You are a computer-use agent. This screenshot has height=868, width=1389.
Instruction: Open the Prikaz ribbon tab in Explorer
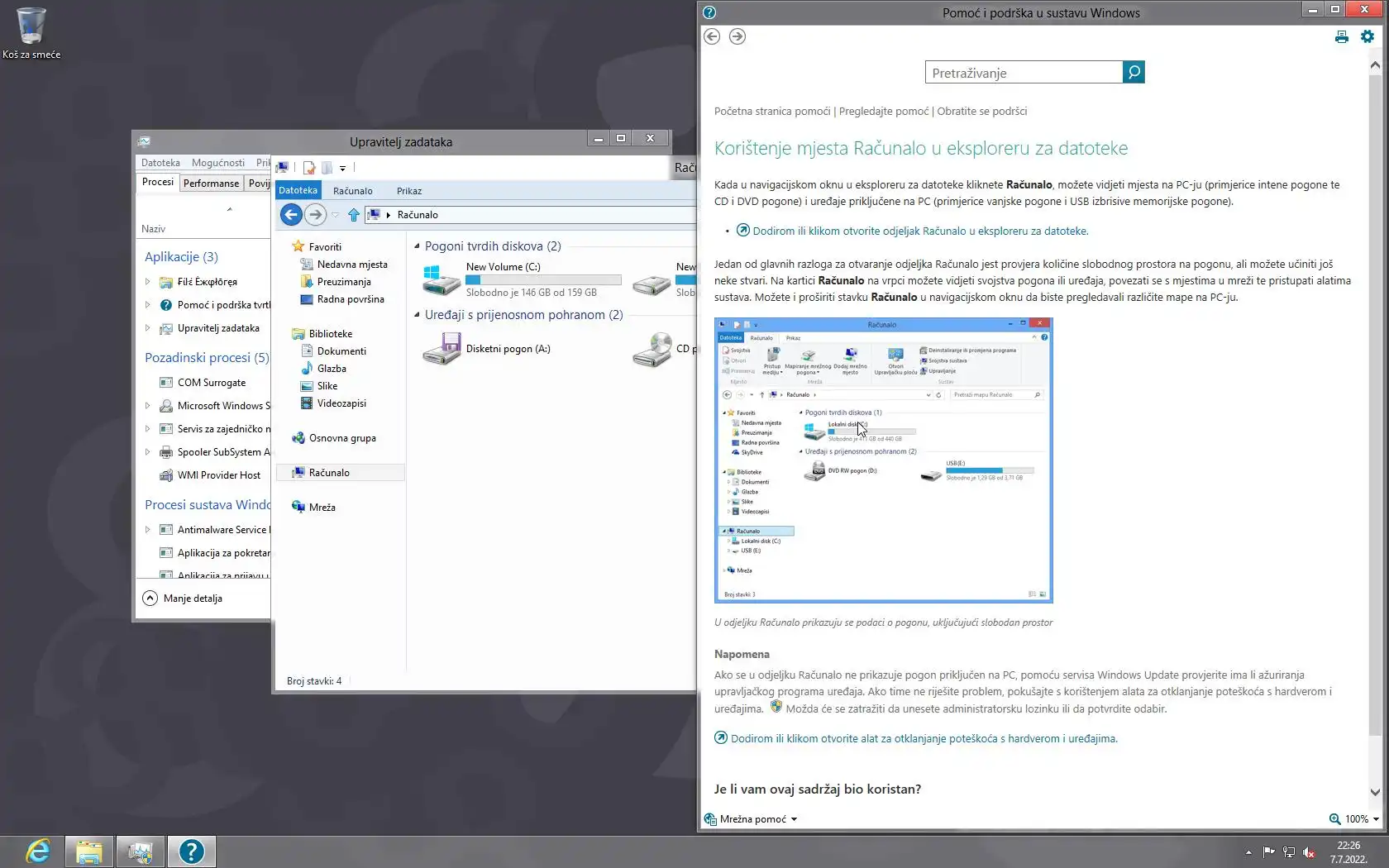click(x=409, y=191)
